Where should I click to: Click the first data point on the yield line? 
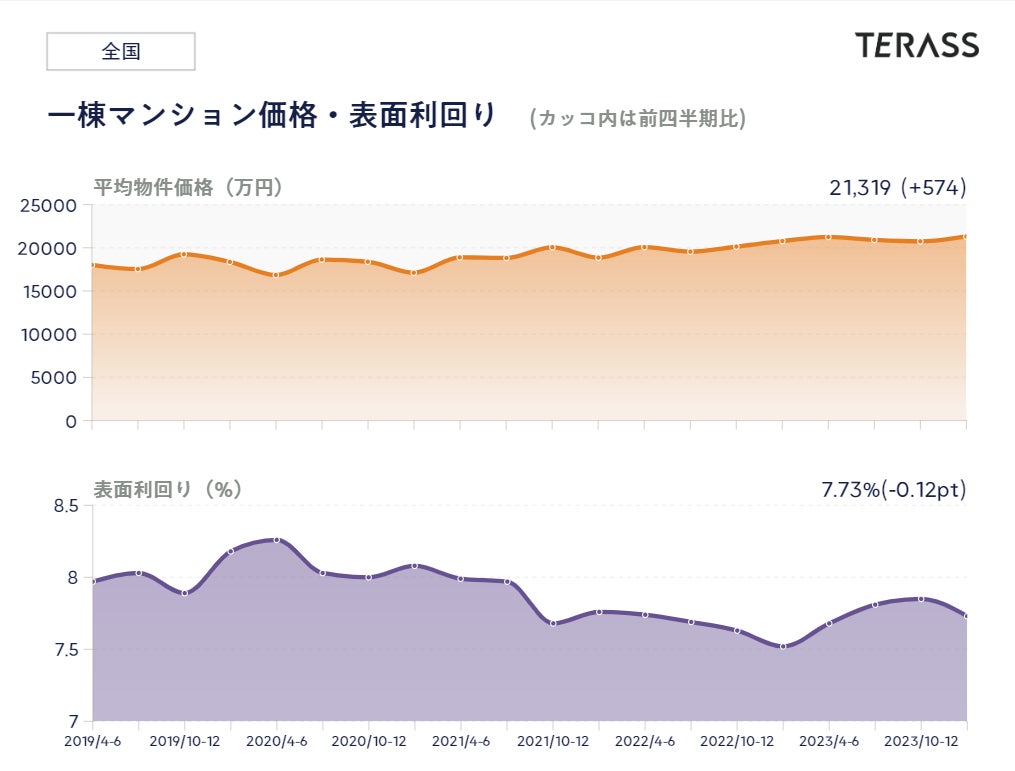click(x=93, y=581)
